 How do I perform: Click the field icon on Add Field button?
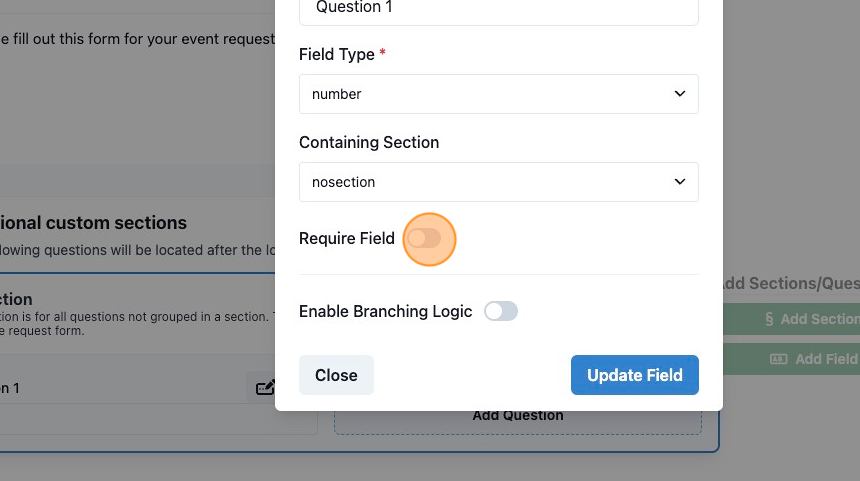tap(778, 359)
